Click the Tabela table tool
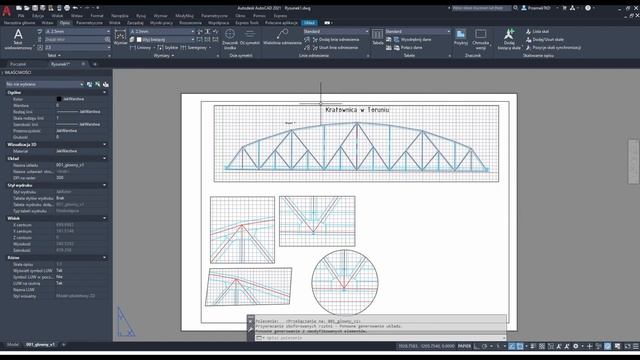 point(378,37)
